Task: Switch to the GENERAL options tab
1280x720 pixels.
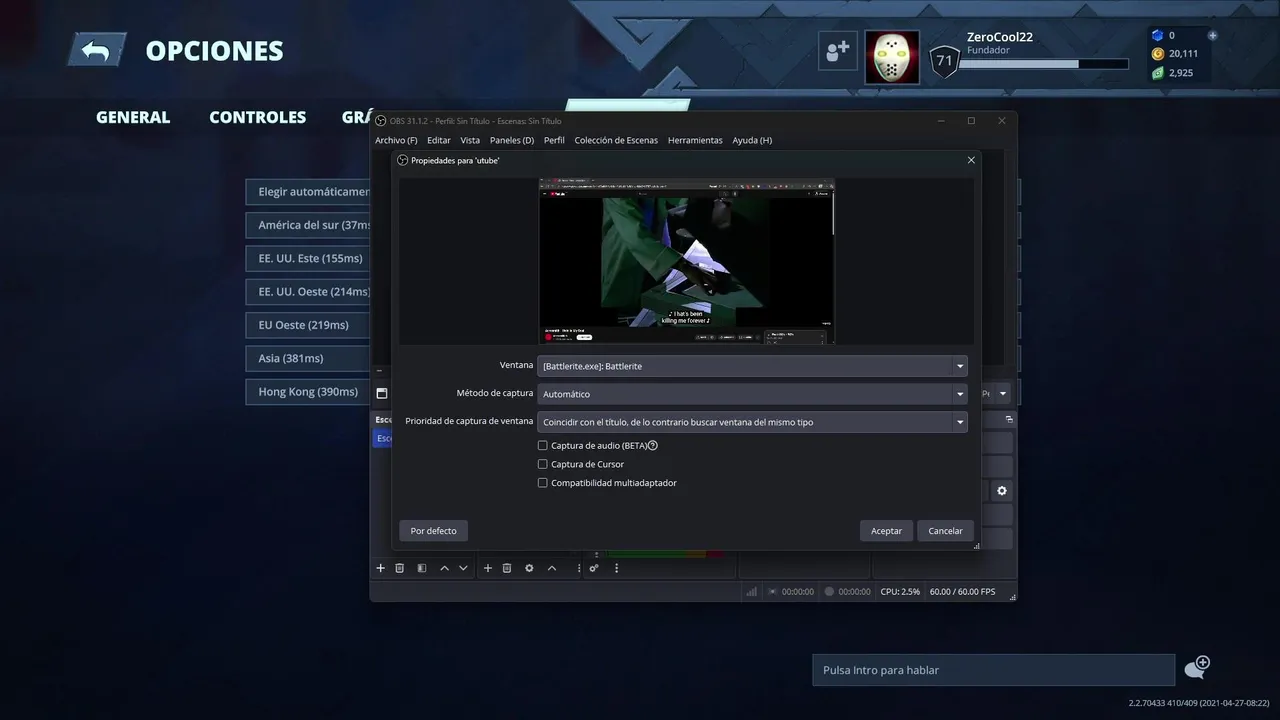Action: (133, 117)
